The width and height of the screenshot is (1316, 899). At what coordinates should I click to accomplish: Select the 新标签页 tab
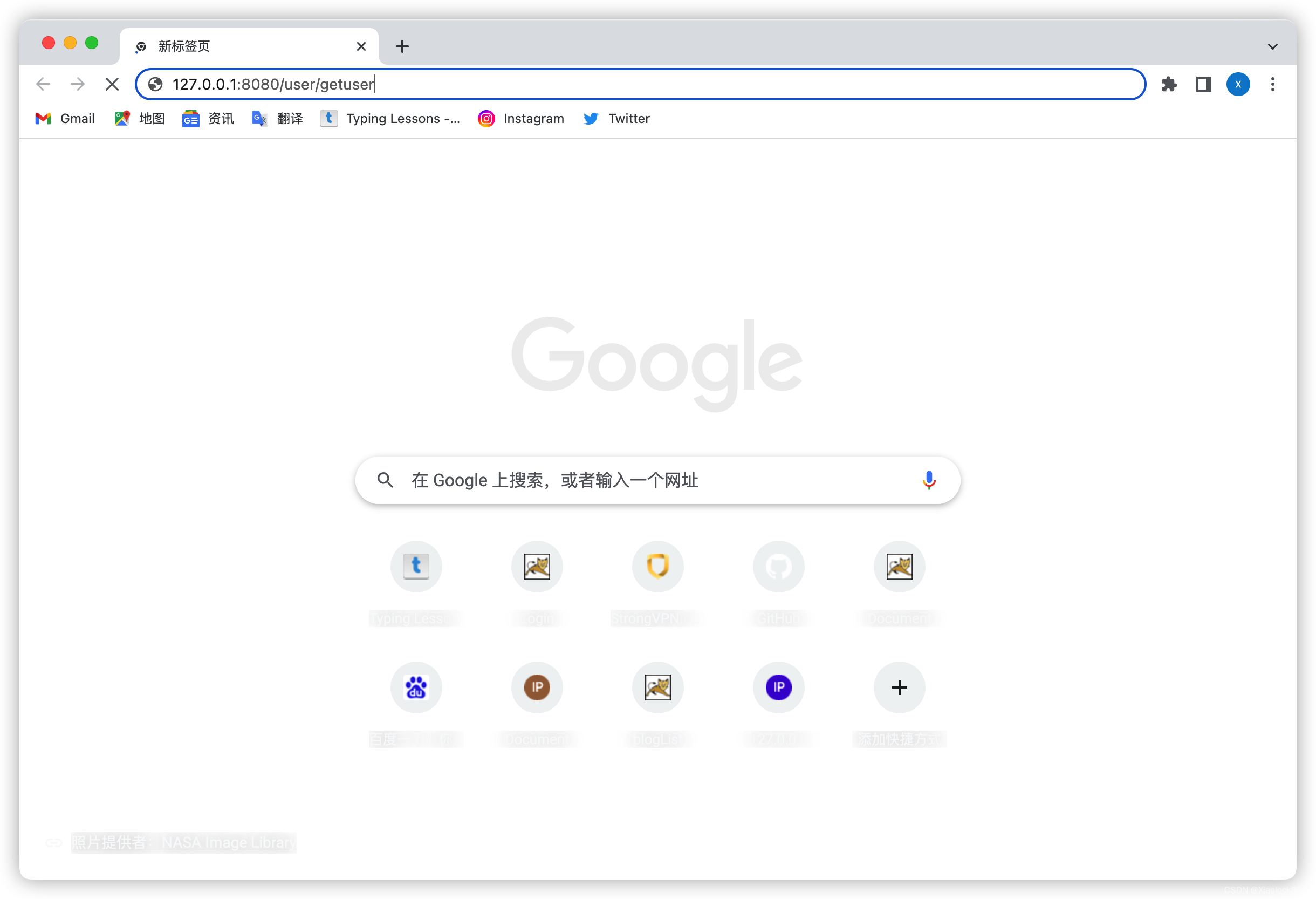(x=249, y=46)
